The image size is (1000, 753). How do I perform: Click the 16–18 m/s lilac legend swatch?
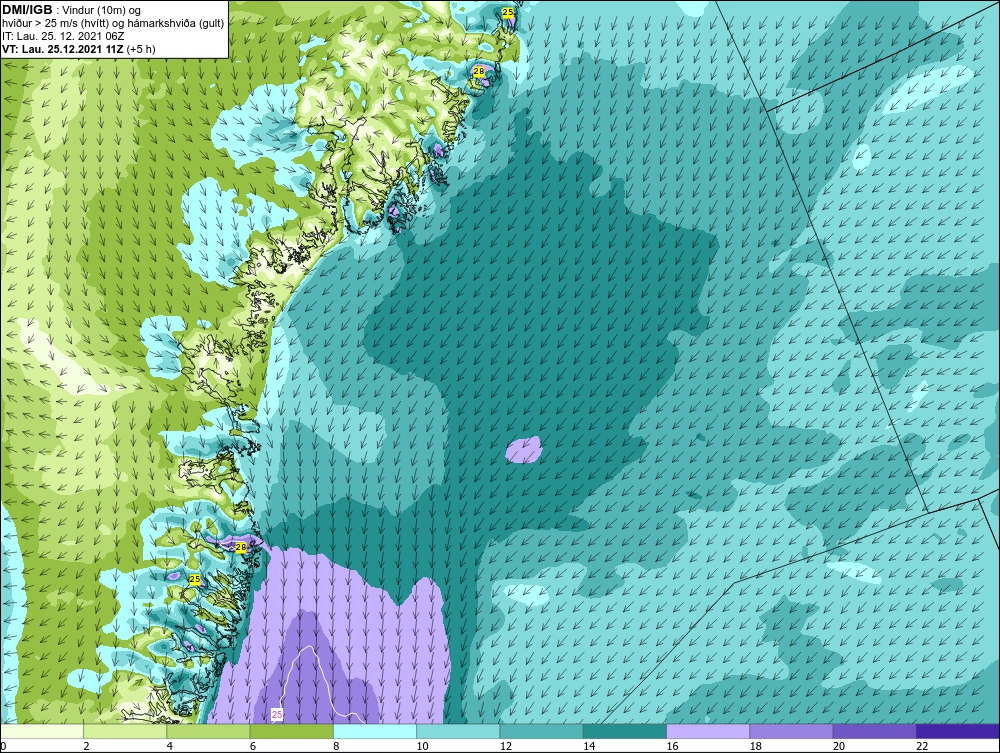pos(708,731)
